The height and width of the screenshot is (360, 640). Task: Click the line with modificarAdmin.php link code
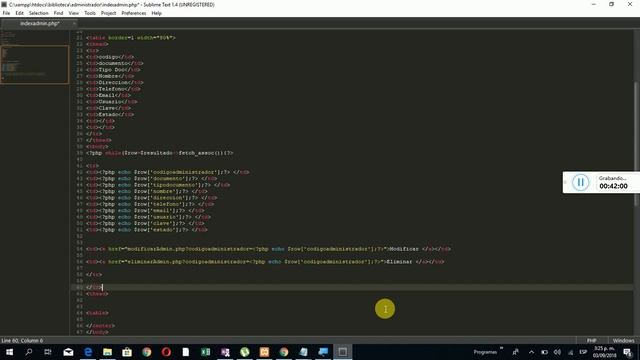coord(268,249)
